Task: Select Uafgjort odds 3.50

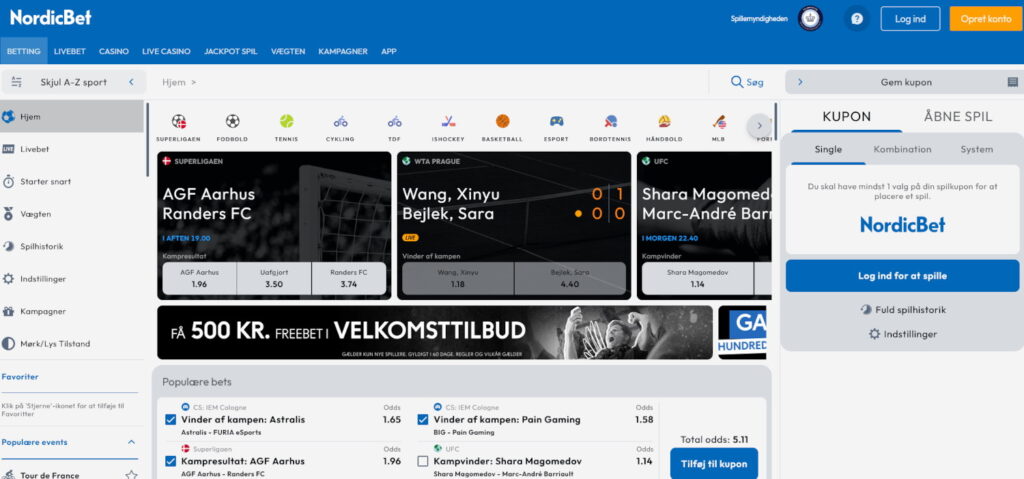Action: tap(274, 278)
